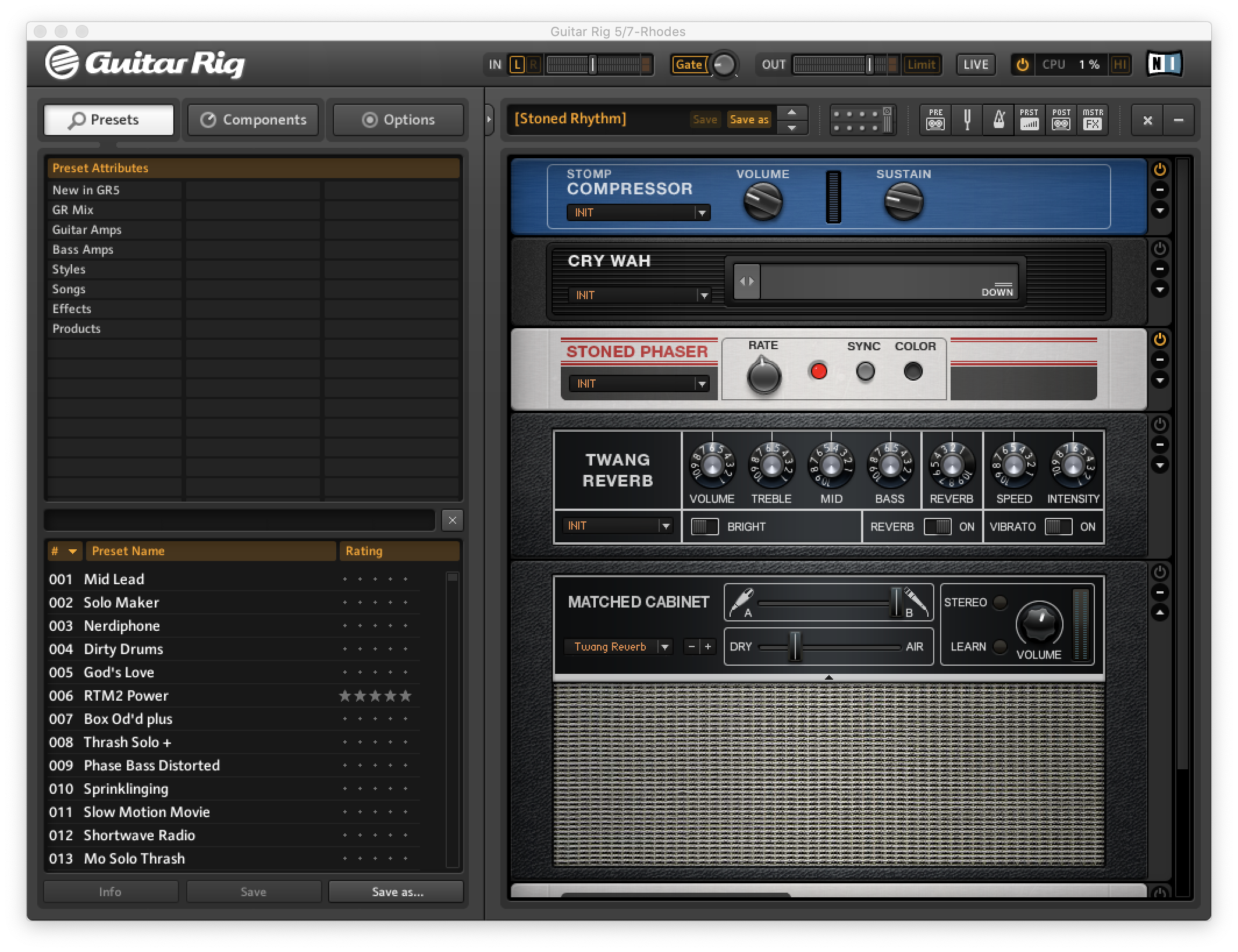Toggle power on the Stomp Compressor module

1159,169
